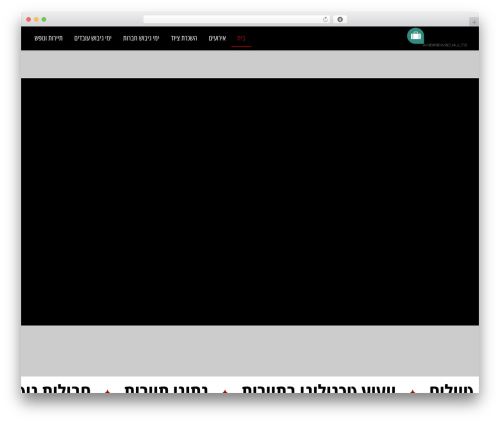The image size is (500, 423).
Task: Open a new tab with the plus button
Action: coord(474,22)
